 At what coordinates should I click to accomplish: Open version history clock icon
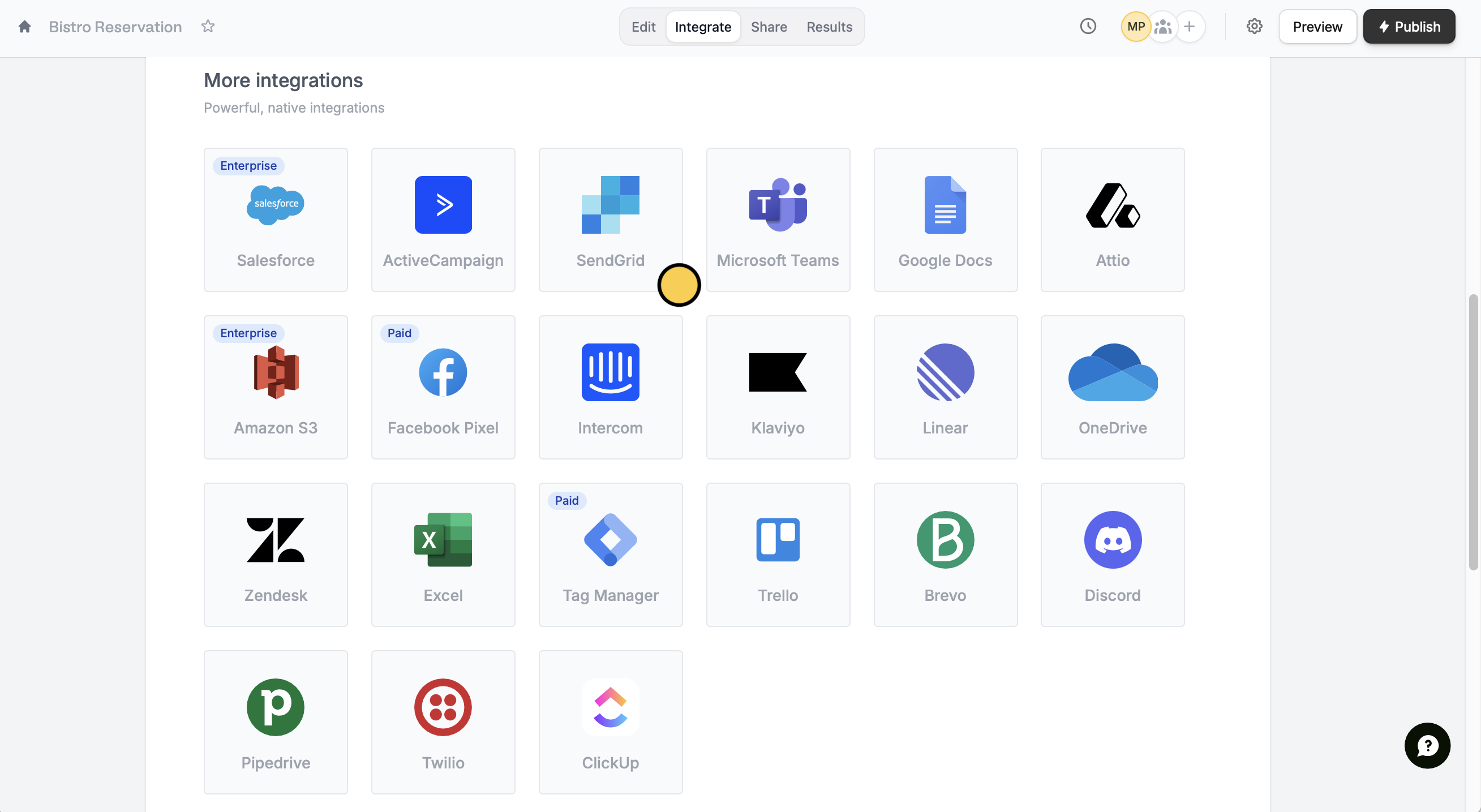click(x=1088, y=27)
